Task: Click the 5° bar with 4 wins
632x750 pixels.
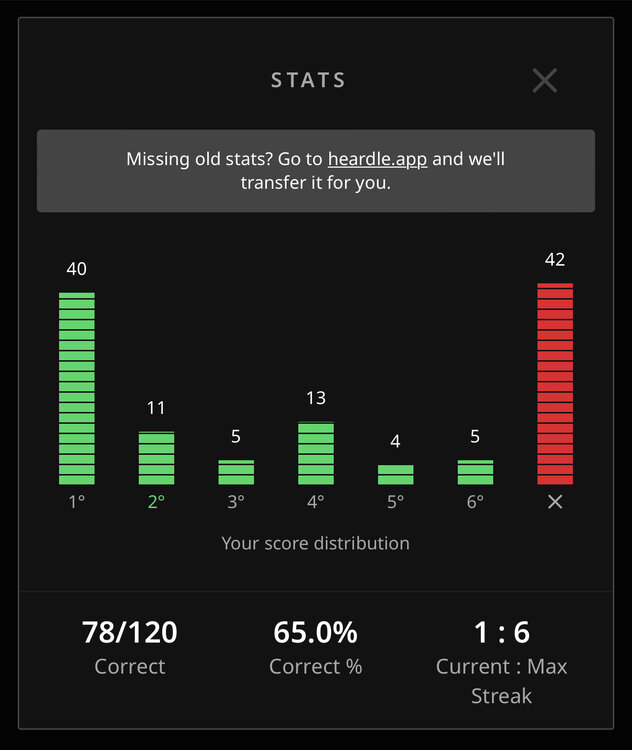Action: coord(395,475)
